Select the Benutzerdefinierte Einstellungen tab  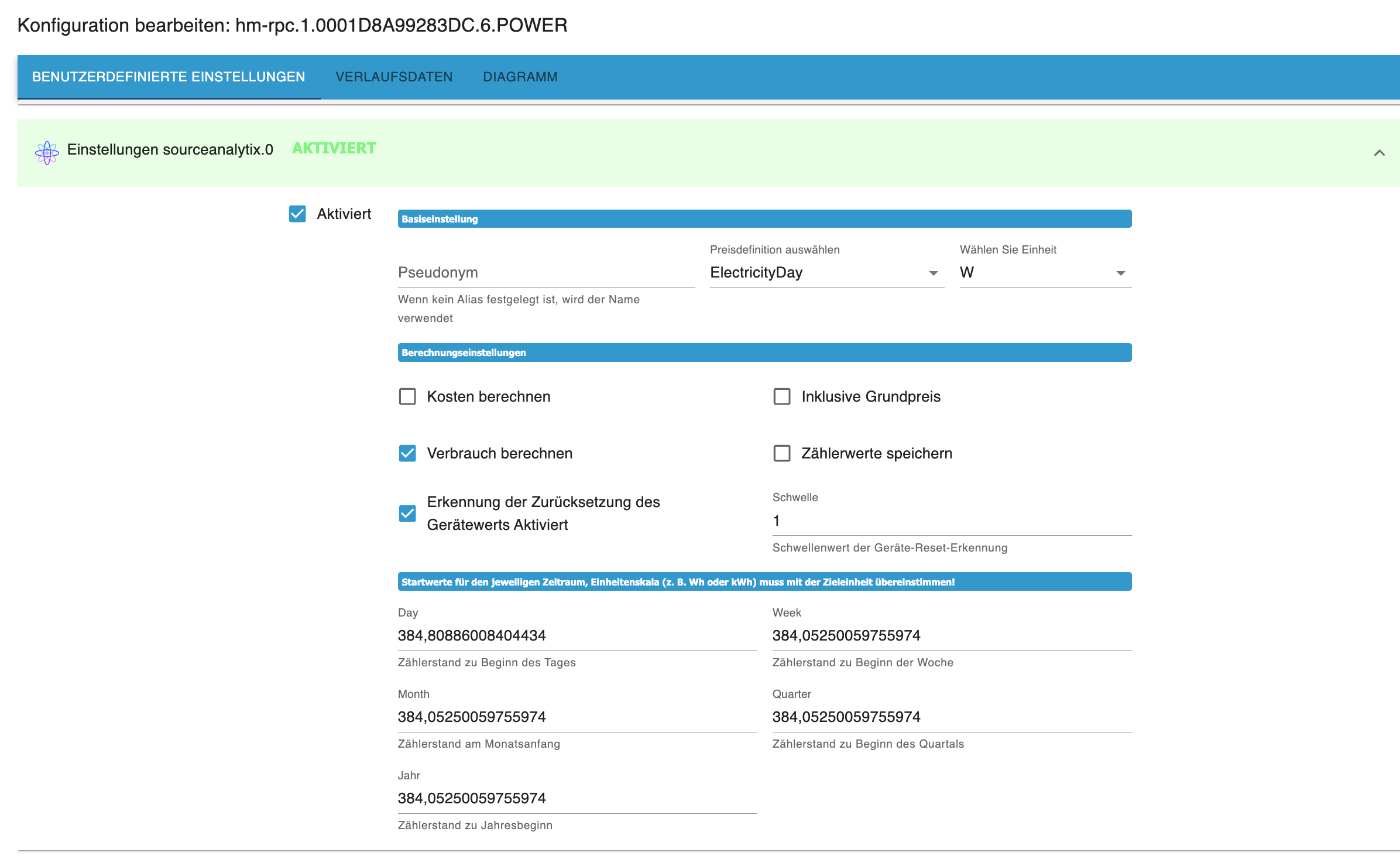169,77
